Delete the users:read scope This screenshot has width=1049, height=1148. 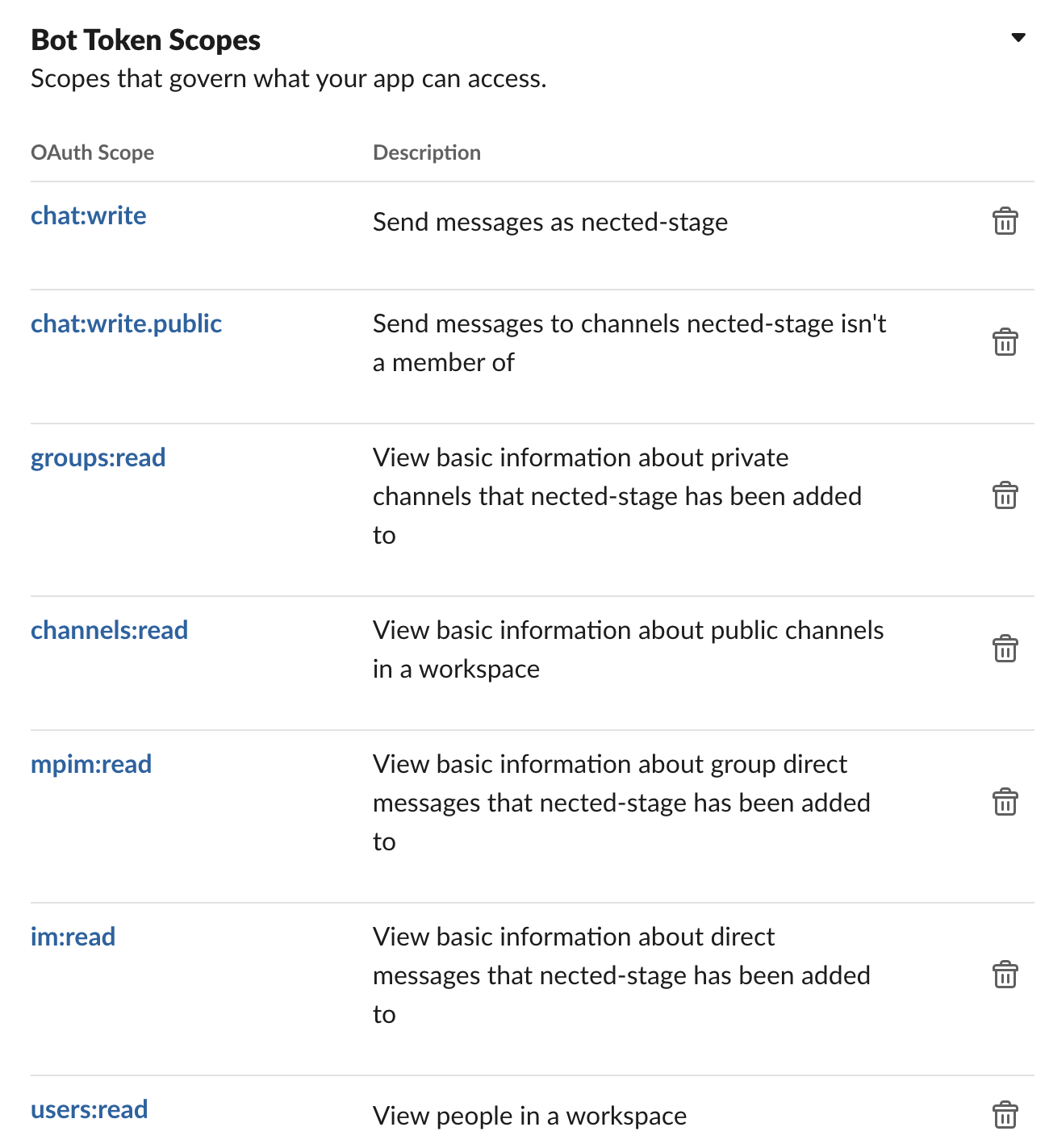1005,1115
